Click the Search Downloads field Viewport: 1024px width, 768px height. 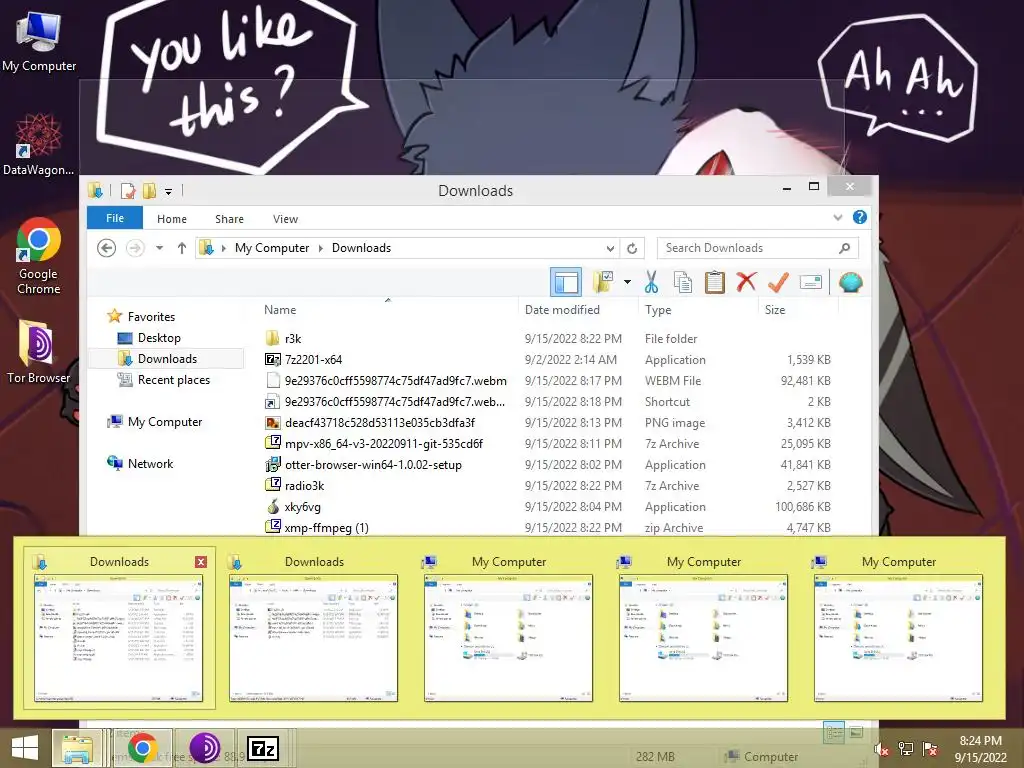[x=758, y=248]
